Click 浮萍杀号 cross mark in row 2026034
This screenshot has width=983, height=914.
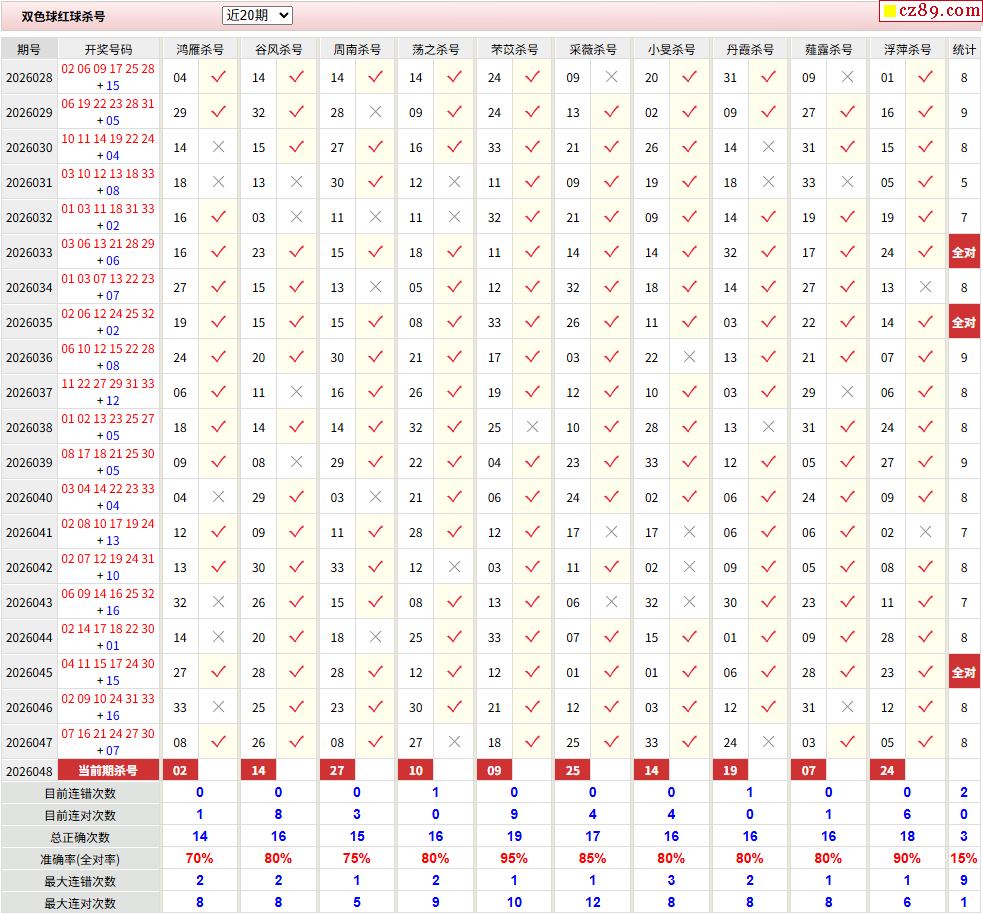(x=925, y=287)
